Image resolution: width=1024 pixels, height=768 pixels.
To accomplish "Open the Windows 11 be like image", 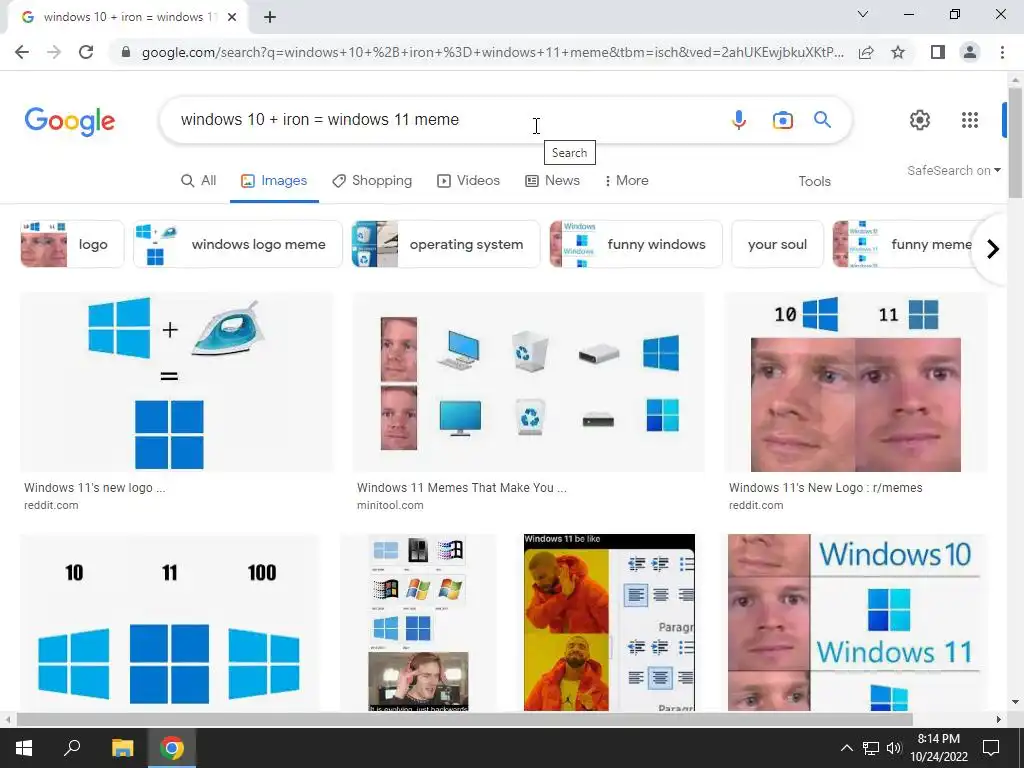I will (609, 622).
